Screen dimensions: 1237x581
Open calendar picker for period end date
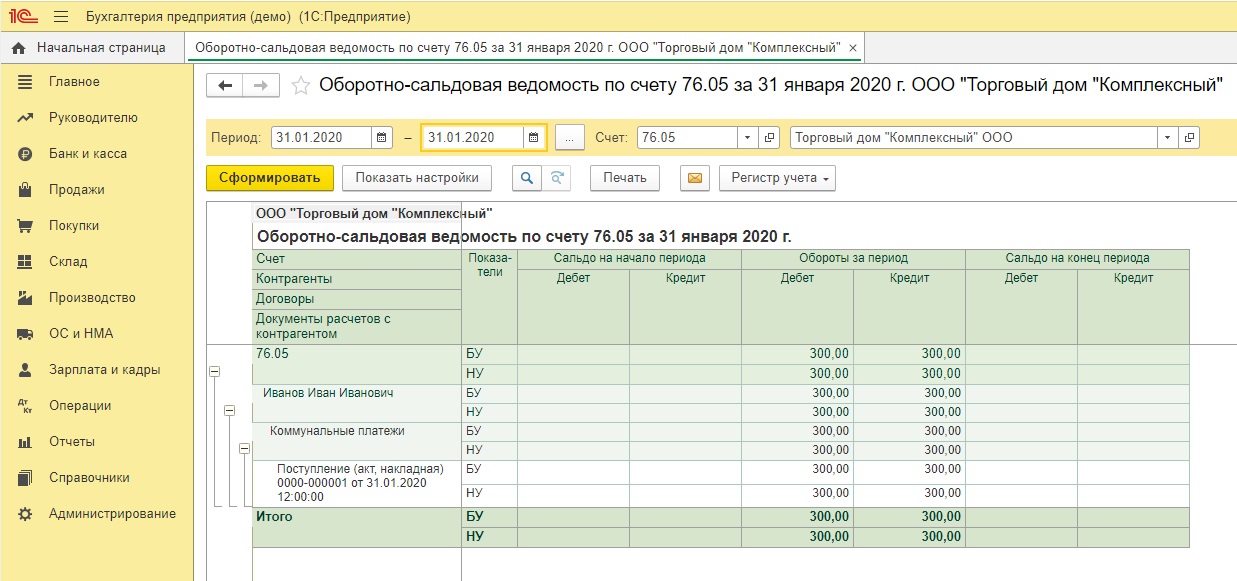point(534,138)
